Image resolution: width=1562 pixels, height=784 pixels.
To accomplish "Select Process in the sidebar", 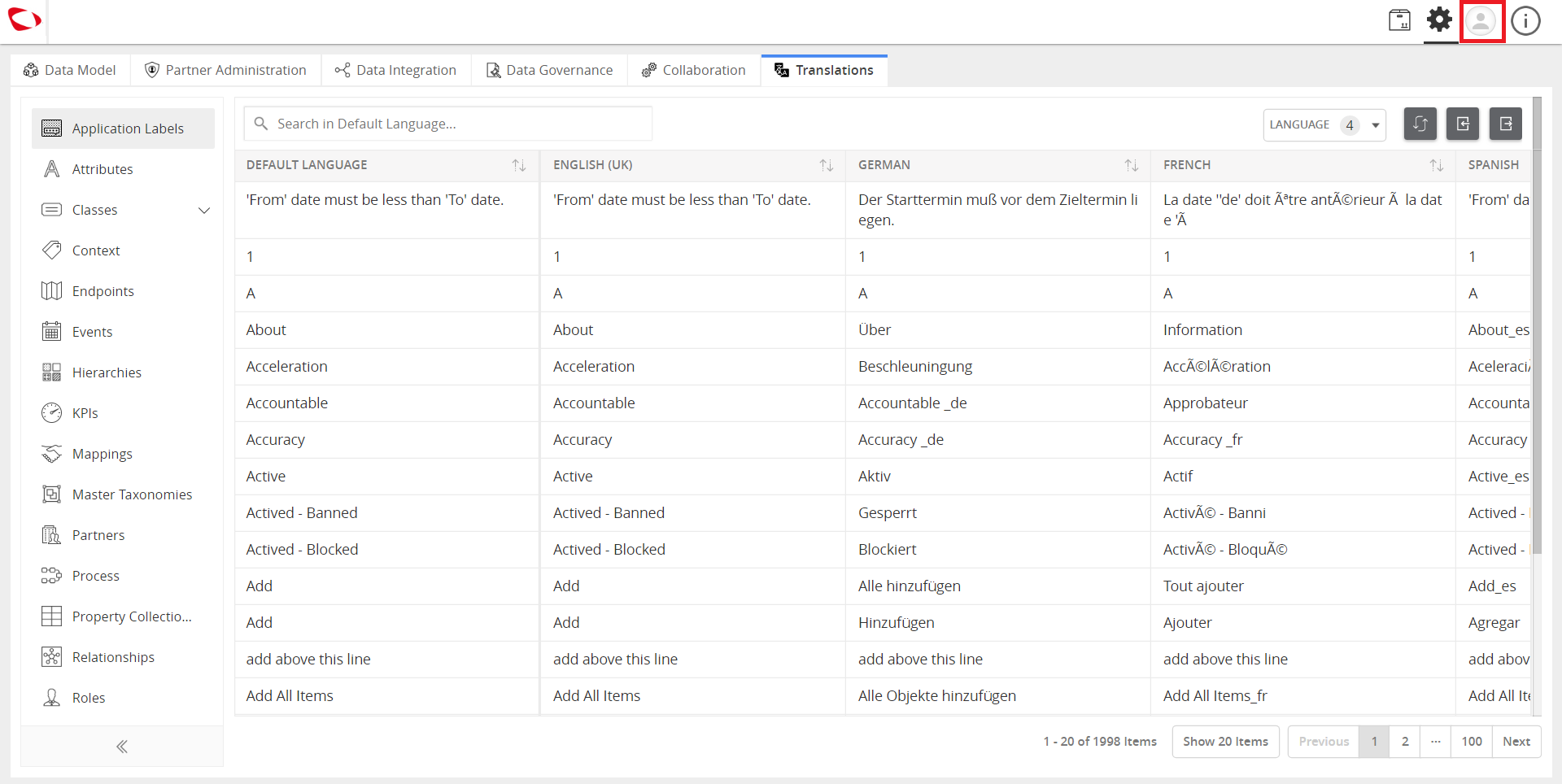I will tap(123, 576).
